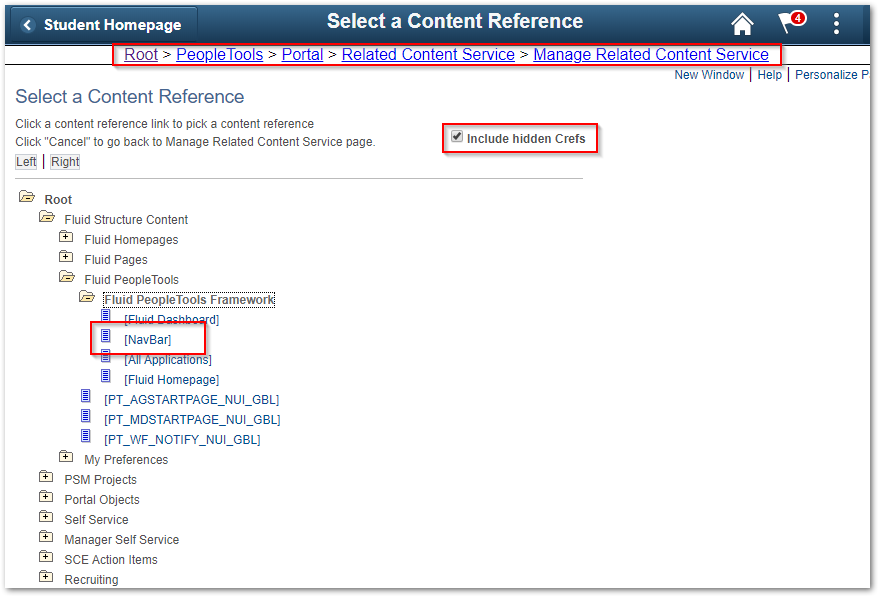The width and height of the screenshot is (879, 597).
Task: Click the Home icon in header
Action: tap(742, 24)
